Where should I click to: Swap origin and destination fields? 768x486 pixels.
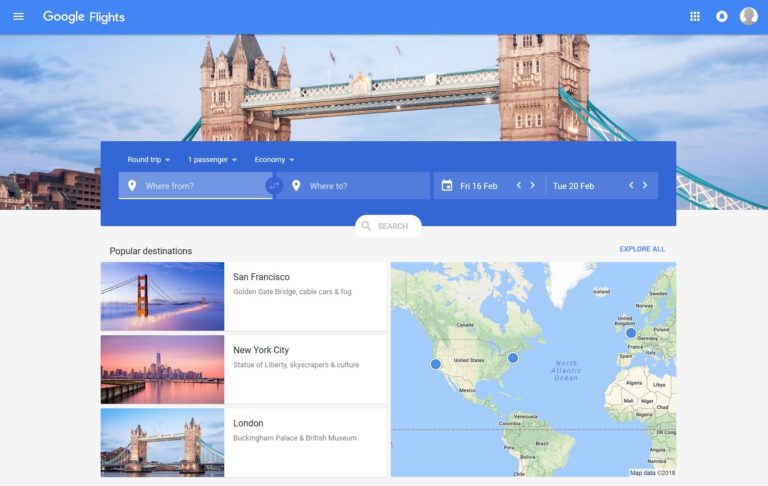click(274, 186)
